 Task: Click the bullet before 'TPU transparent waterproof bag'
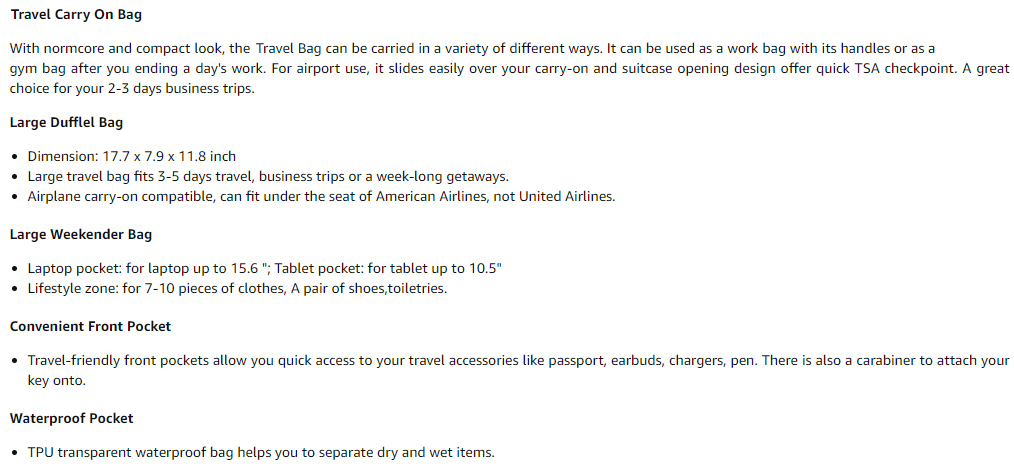coord(15,453)
